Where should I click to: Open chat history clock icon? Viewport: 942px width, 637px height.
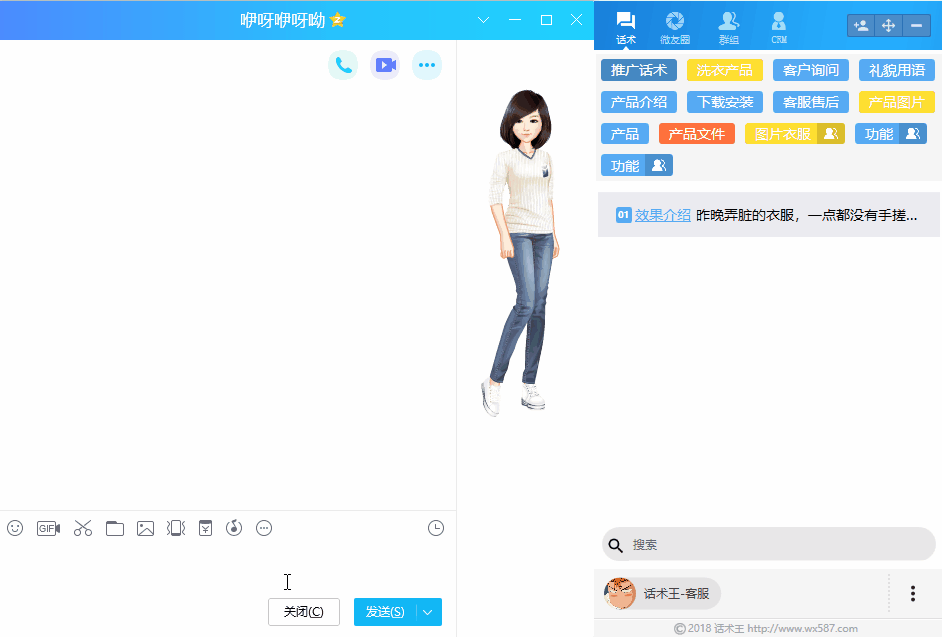pyautogui.click(x=436, y=528)
